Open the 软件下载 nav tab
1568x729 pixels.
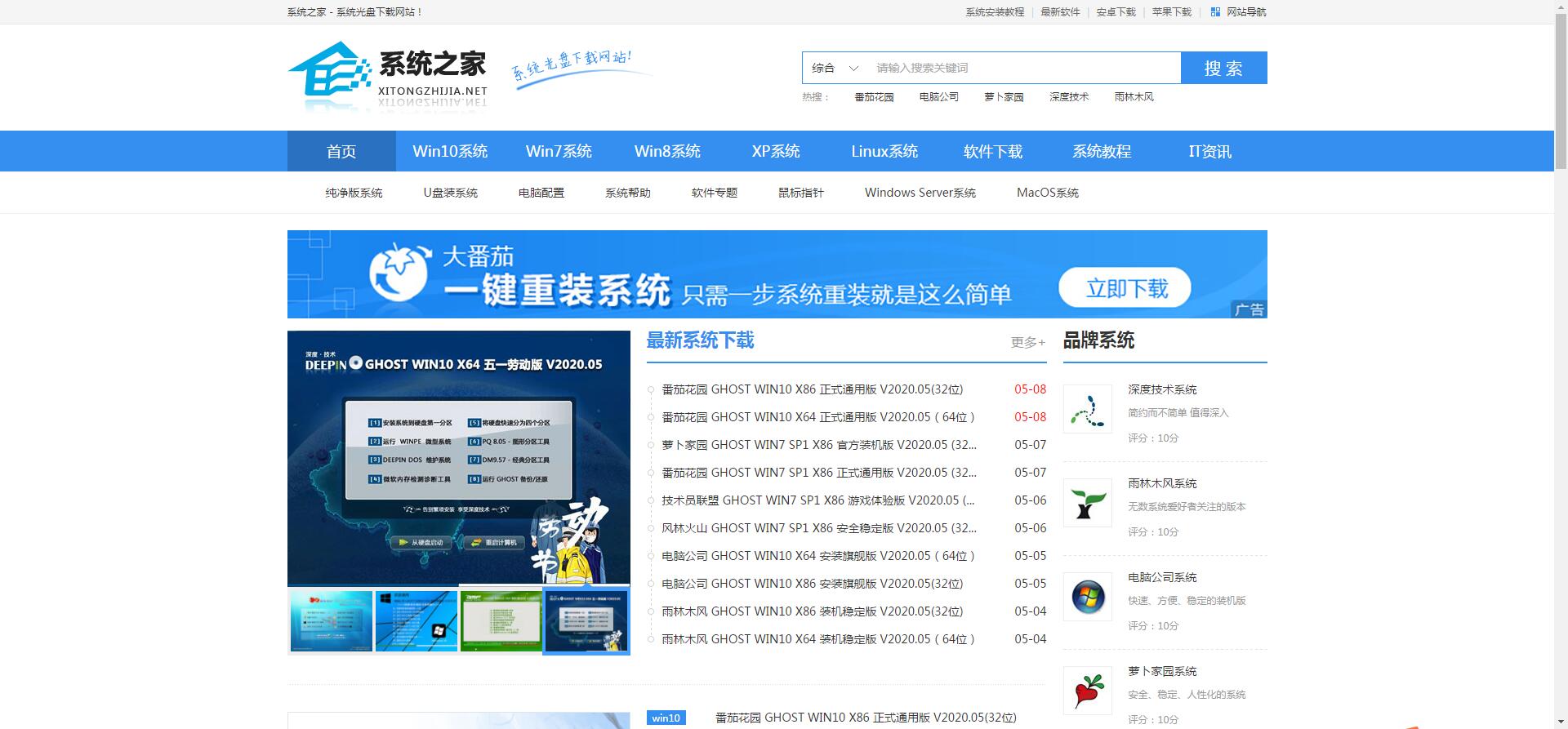click(x=993, y=151)
